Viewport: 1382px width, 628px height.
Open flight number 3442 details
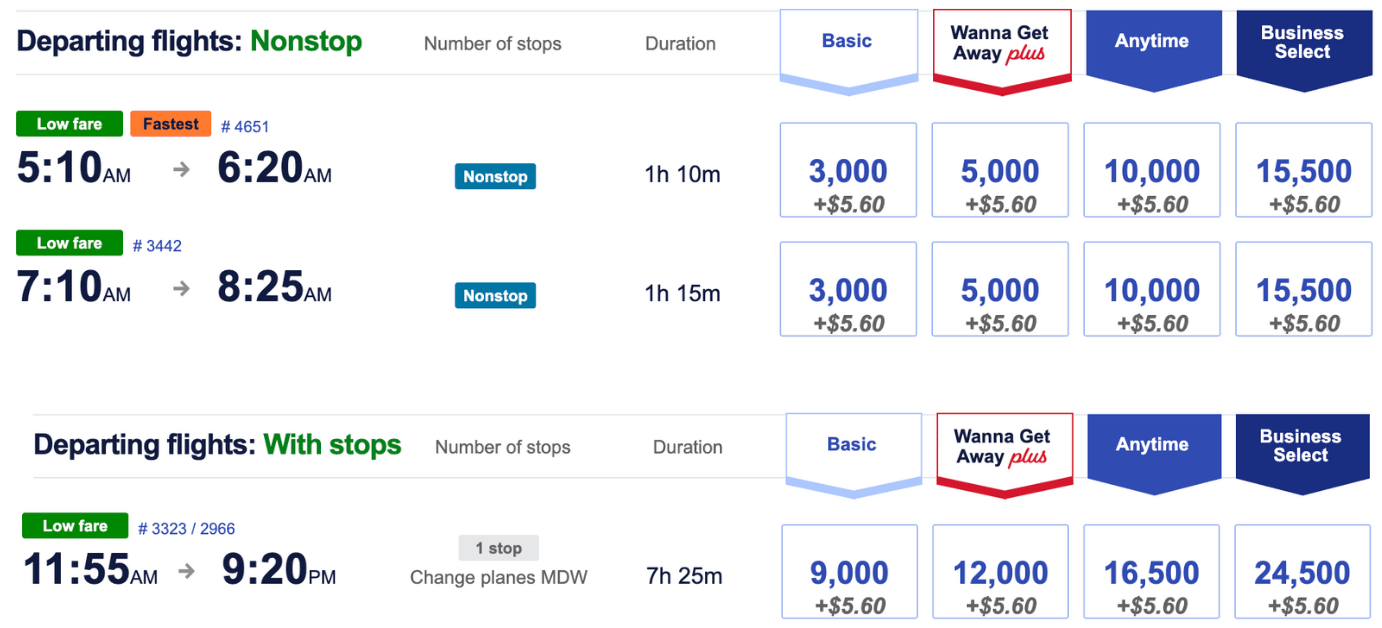(157, 246)
